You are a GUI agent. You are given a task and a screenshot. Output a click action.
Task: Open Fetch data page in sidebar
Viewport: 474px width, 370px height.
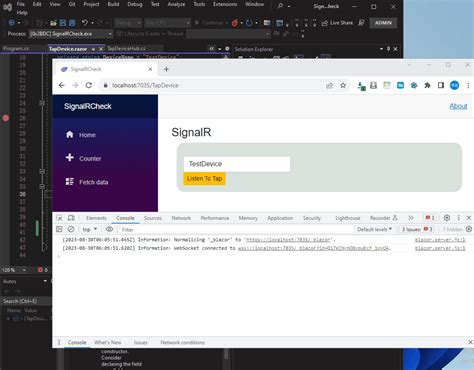(x=87, y=182)
